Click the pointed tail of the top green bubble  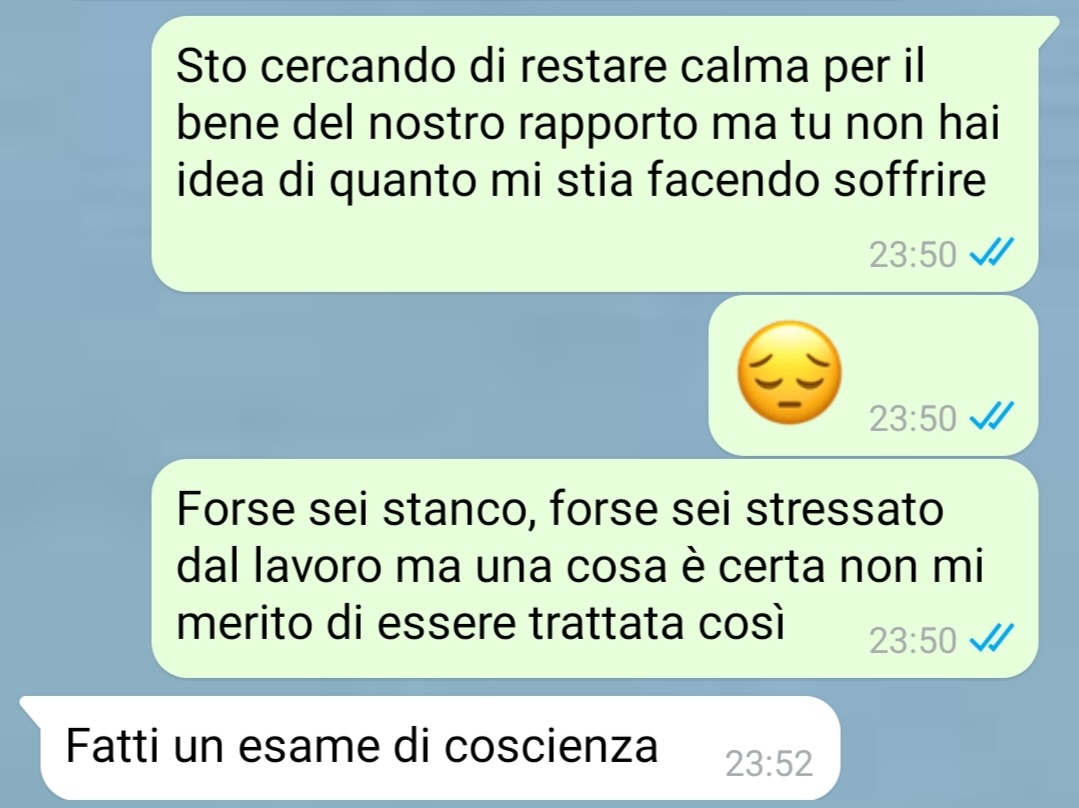click(1048, 28)
